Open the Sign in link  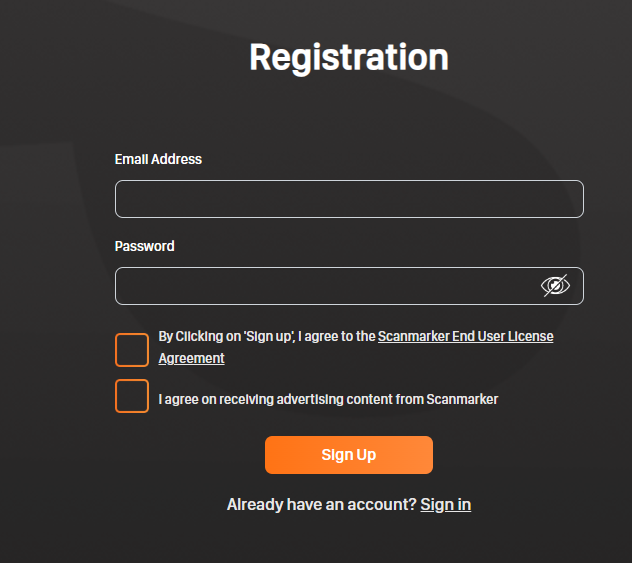click(x=445, y=505)
